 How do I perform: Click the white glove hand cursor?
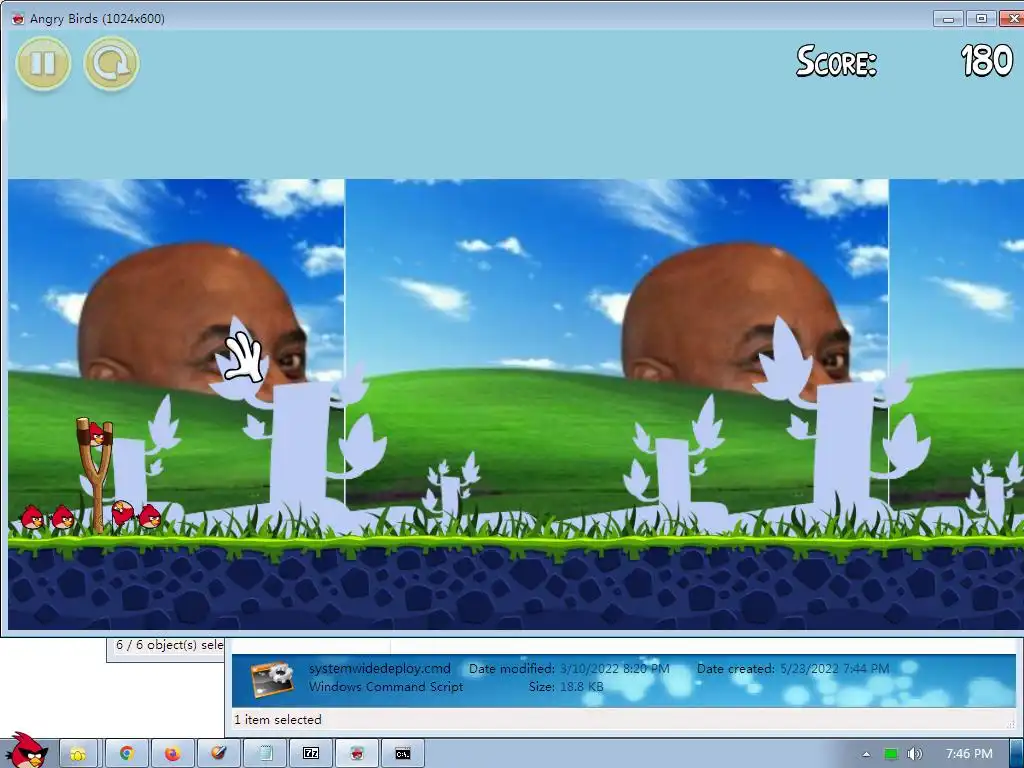[x=242, y=357]
